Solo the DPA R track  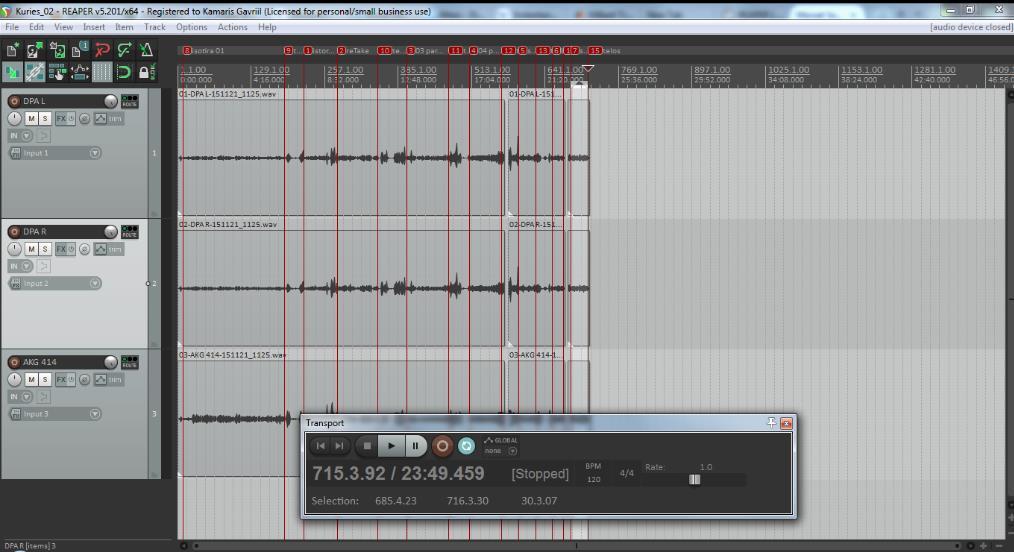pos(45,249)
